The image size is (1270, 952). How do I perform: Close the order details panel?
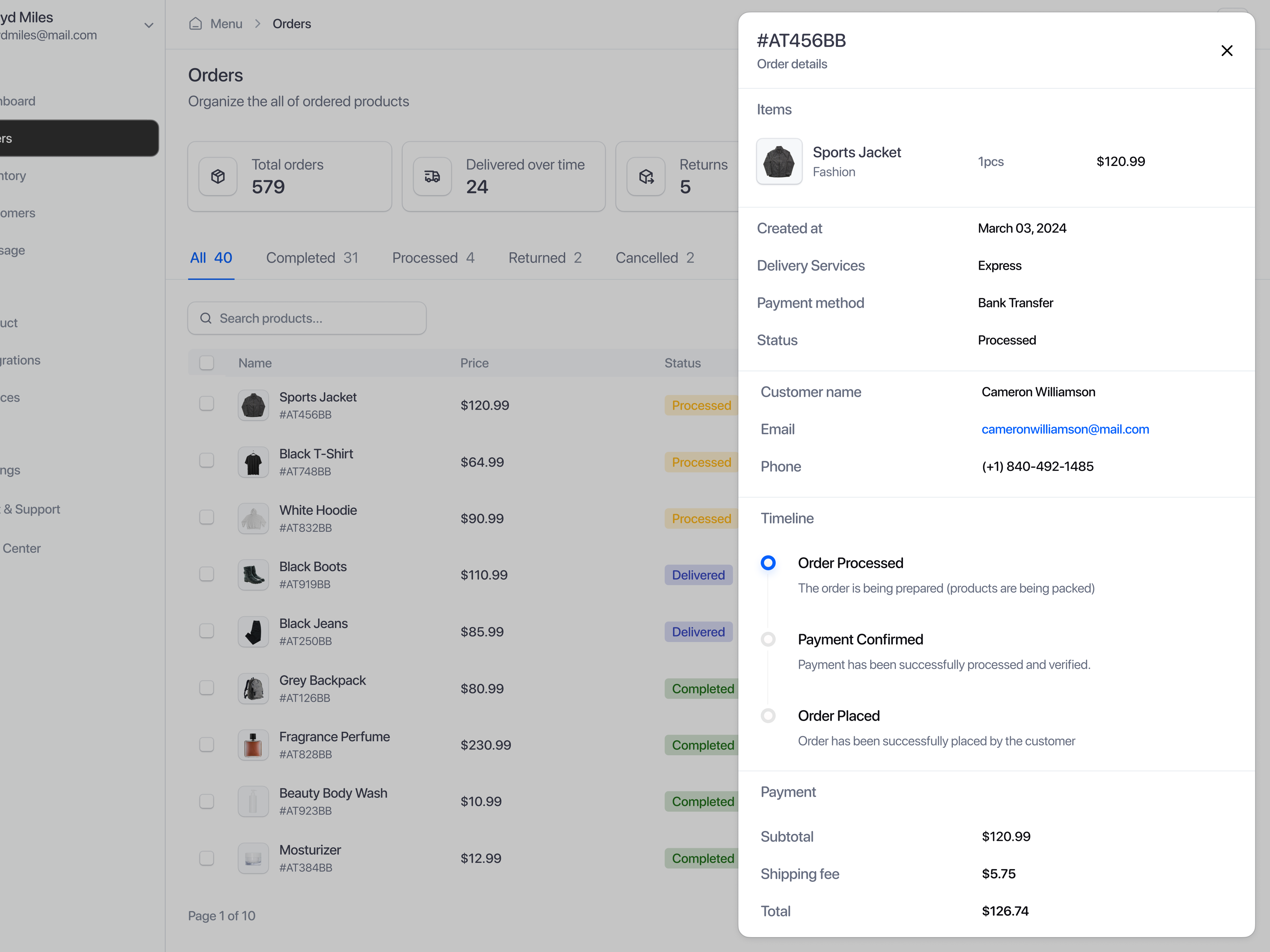(x=1227, y=50)
